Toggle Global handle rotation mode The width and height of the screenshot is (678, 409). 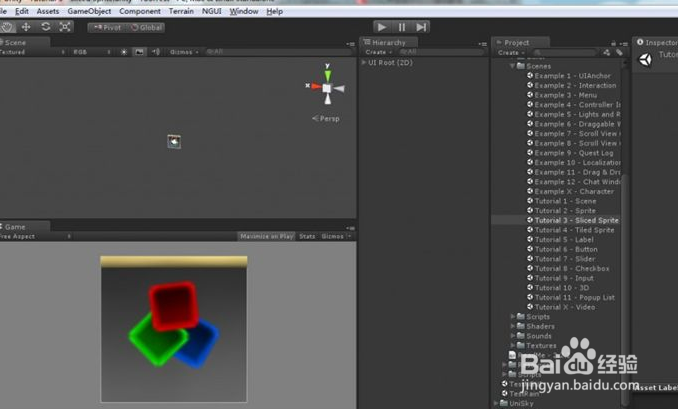pyautogui.click(x=146, y=28)
